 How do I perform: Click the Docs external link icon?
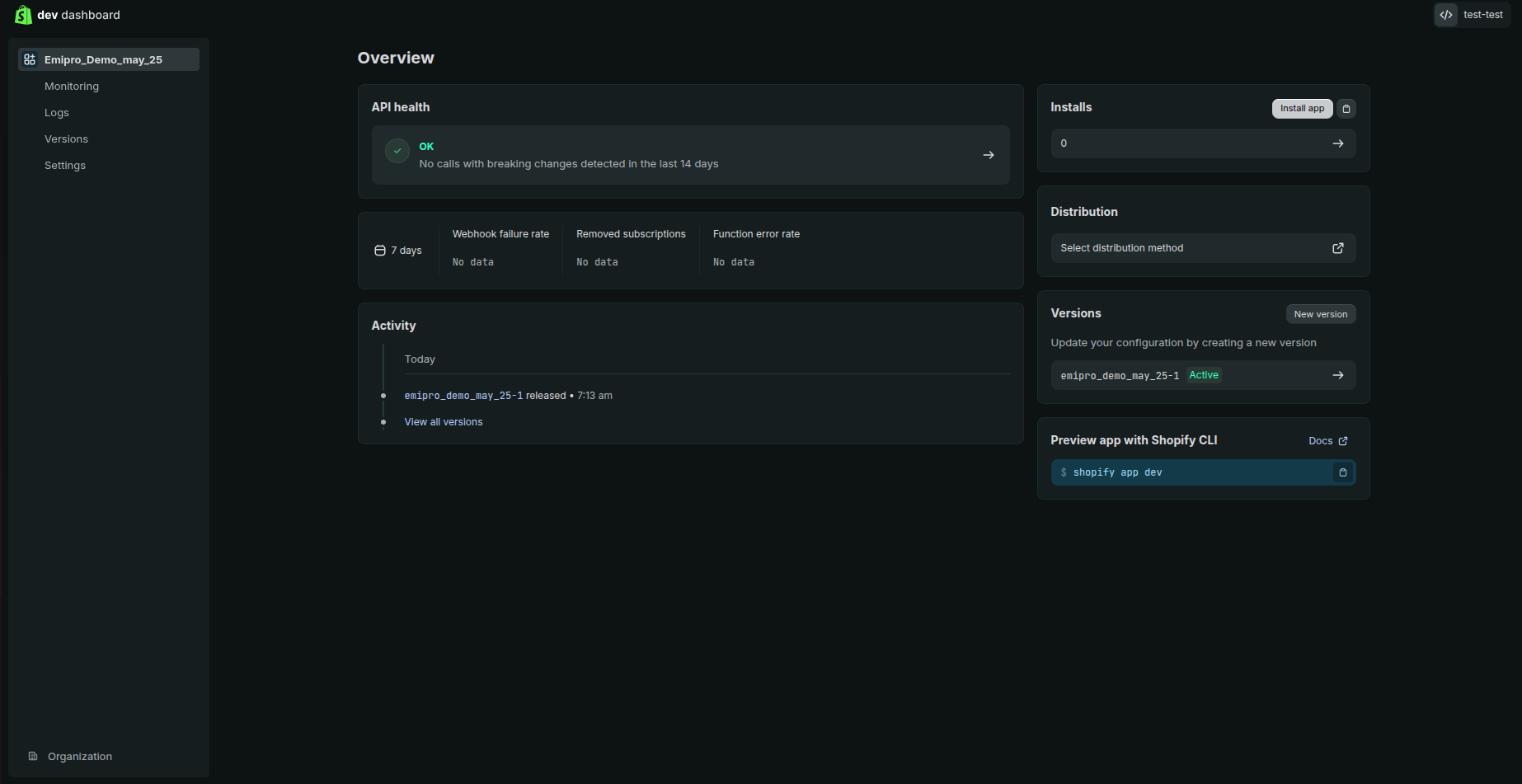[x=1343, y=441]
